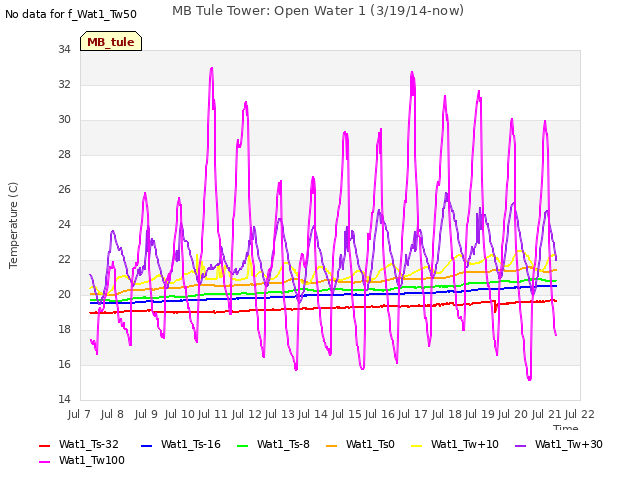This screenshot has width=640, height=480.
Task: Click the Jul 22 x-axis tick label
Action: [x=580, y=414]
